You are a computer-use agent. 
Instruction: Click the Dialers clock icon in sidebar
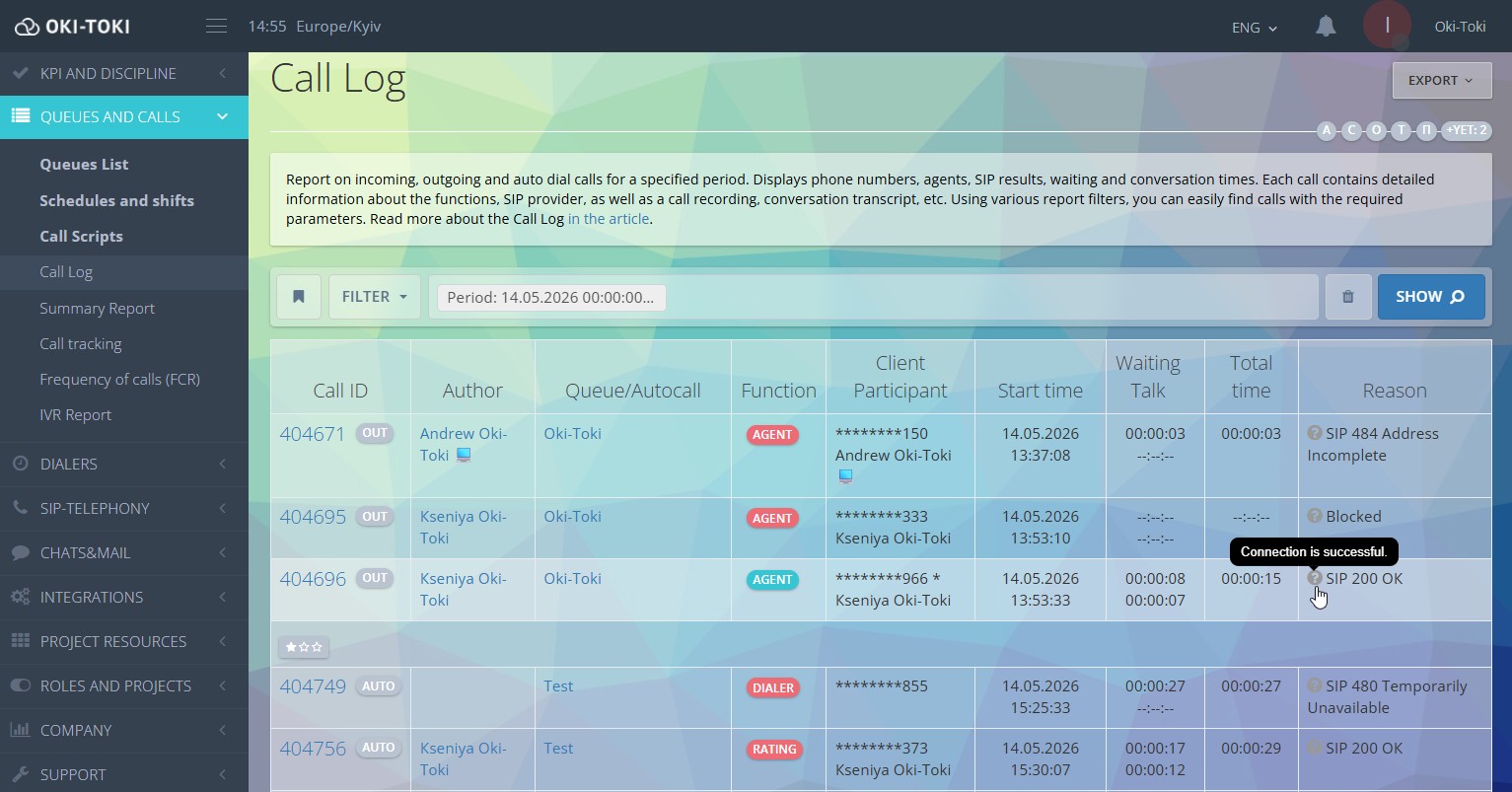[x=20, y=464]
